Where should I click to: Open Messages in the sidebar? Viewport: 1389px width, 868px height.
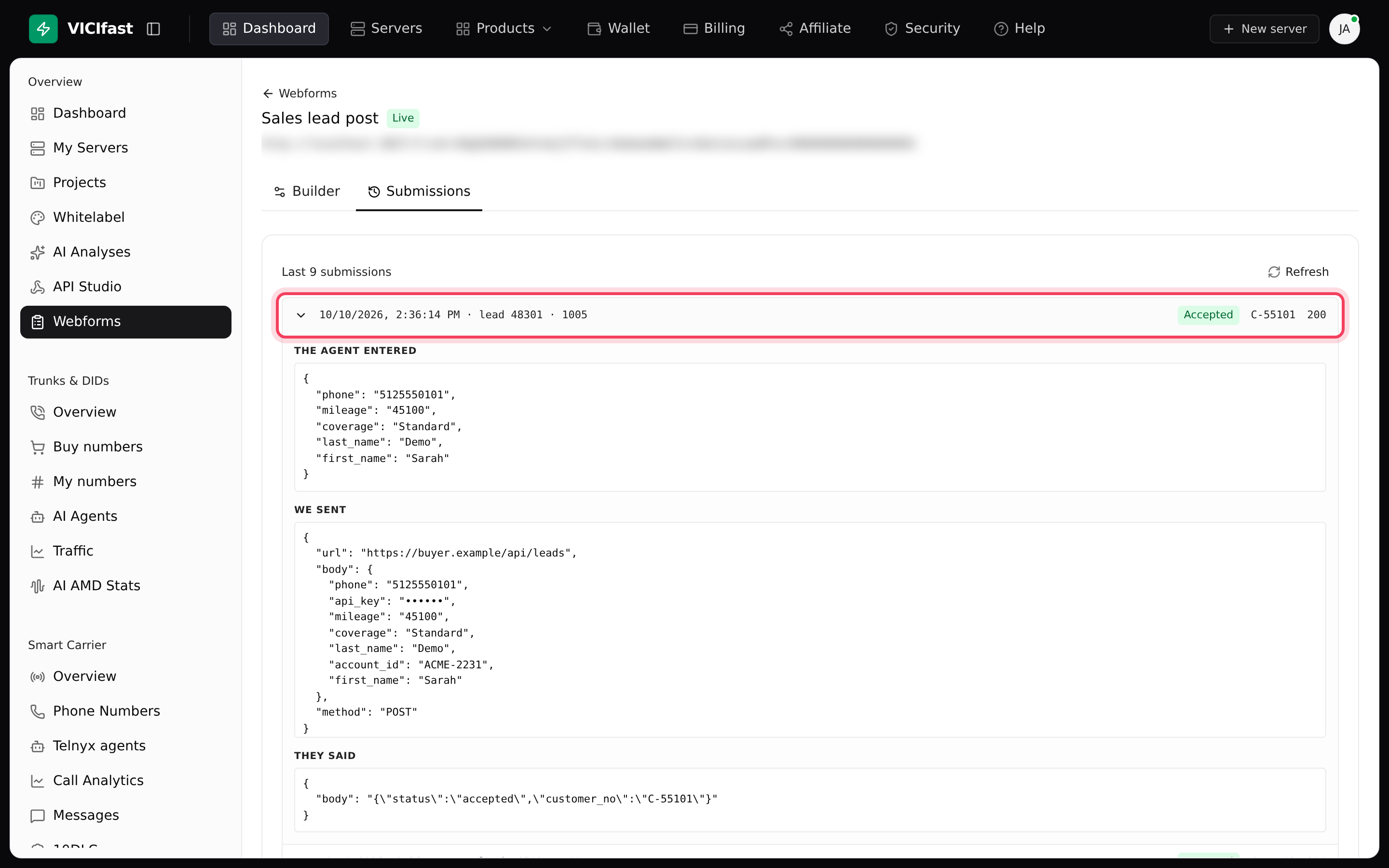click(x=126, y=816)
